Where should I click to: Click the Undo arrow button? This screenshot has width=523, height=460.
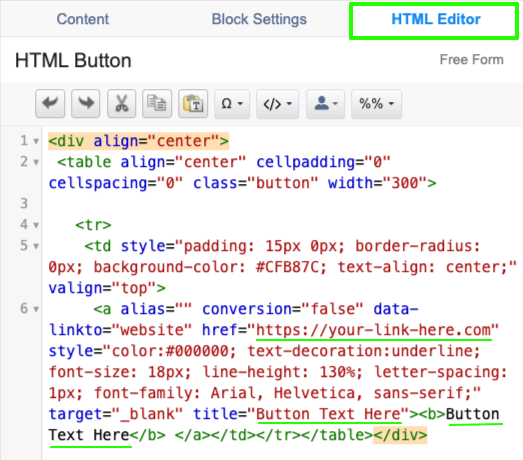(x=50, y=103)
